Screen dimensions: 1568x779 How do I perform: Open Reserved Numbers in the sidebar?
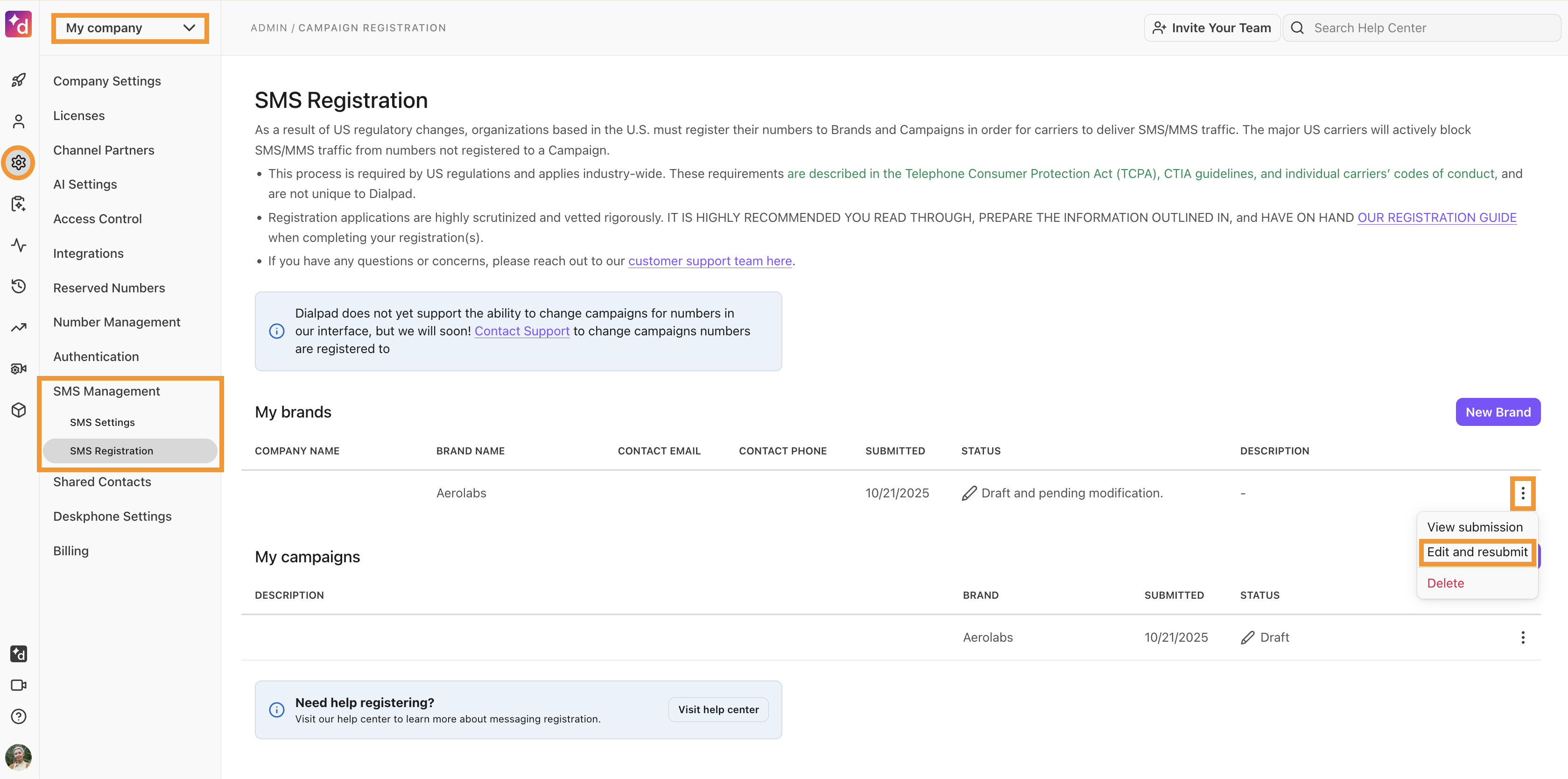point(109,288)
